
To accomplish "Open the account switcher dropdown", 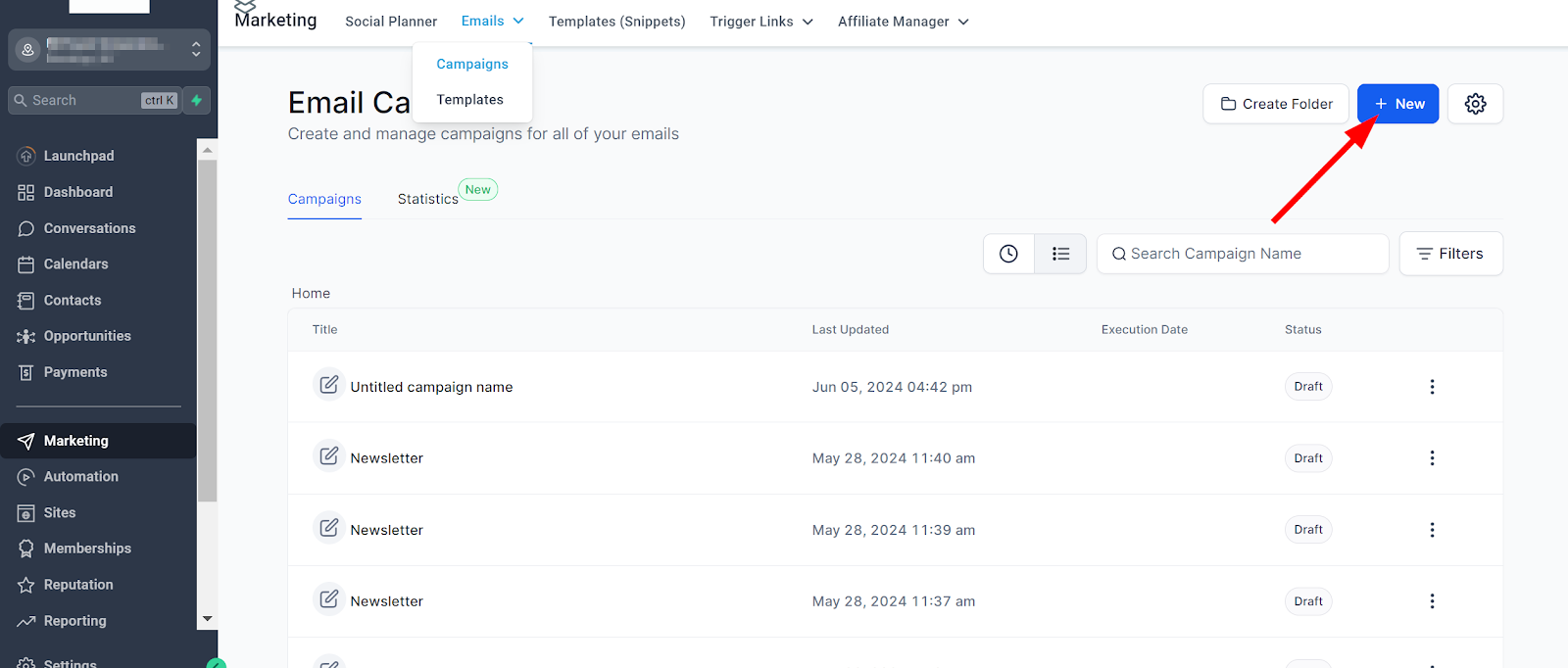I will pos(109,49).
